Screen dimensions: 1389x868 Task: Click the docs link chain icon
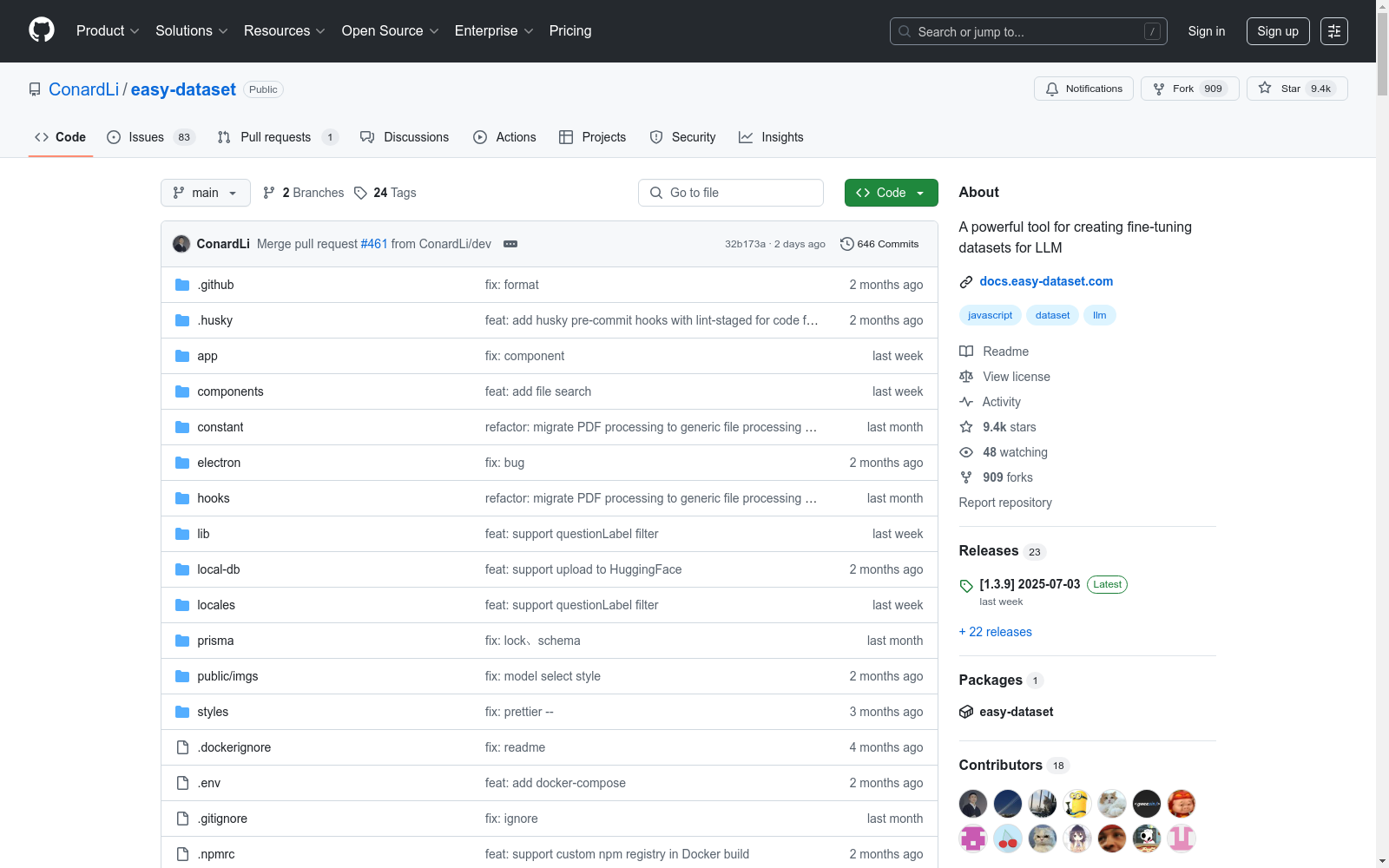pos(966,282)
